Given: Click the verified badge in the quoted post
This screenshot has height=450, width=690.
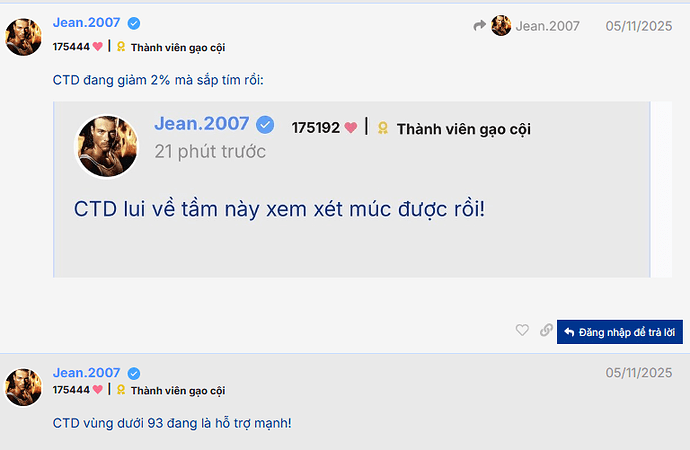Looking at the screenshot, I should click(265, 124).
